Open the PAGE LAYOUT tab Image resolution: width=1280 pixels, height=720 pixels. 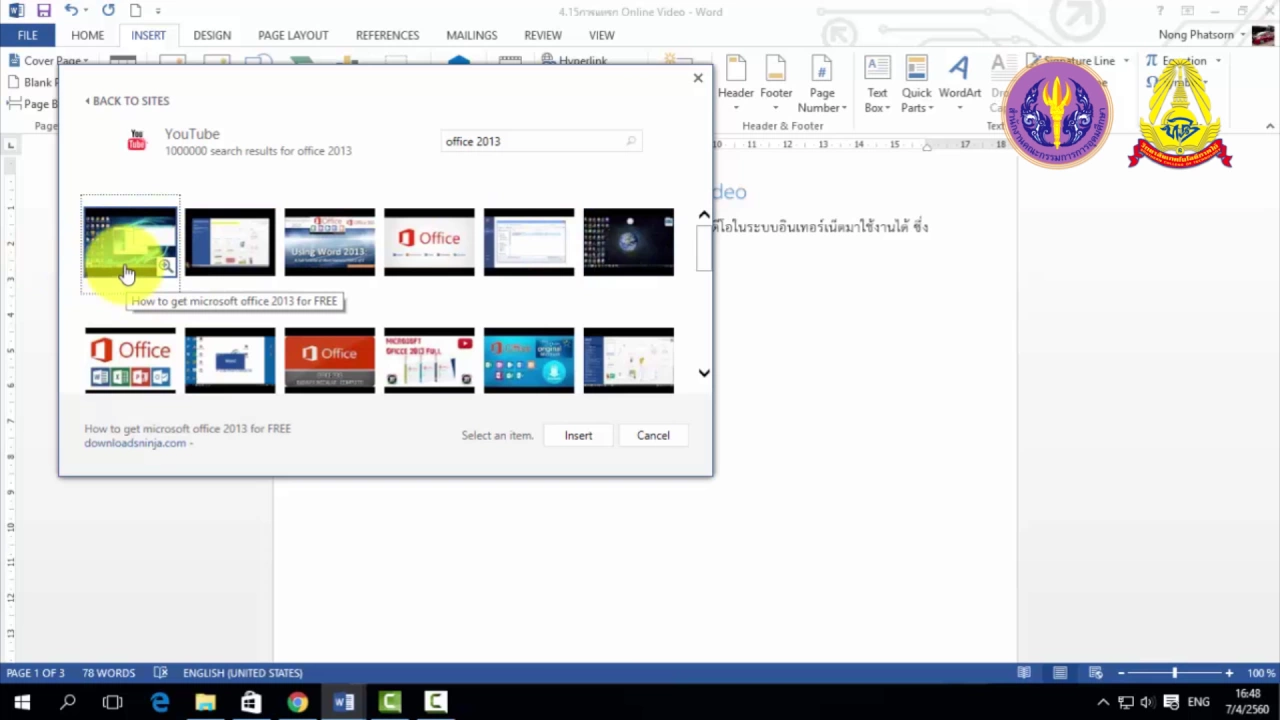click(293, 35)
